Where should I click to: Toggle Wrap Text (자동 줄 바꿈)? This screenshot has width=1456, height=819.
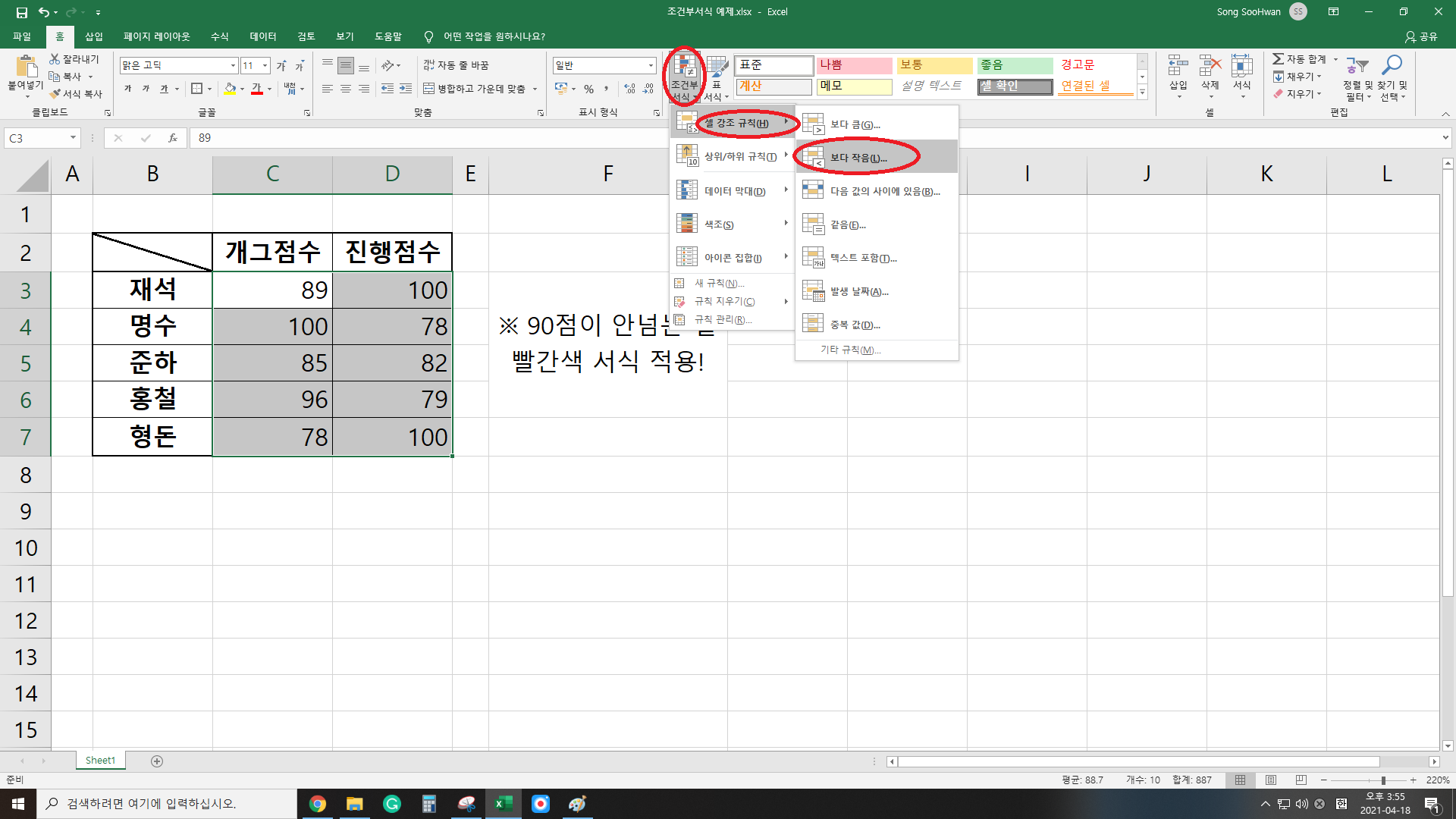tap(456, 66)
